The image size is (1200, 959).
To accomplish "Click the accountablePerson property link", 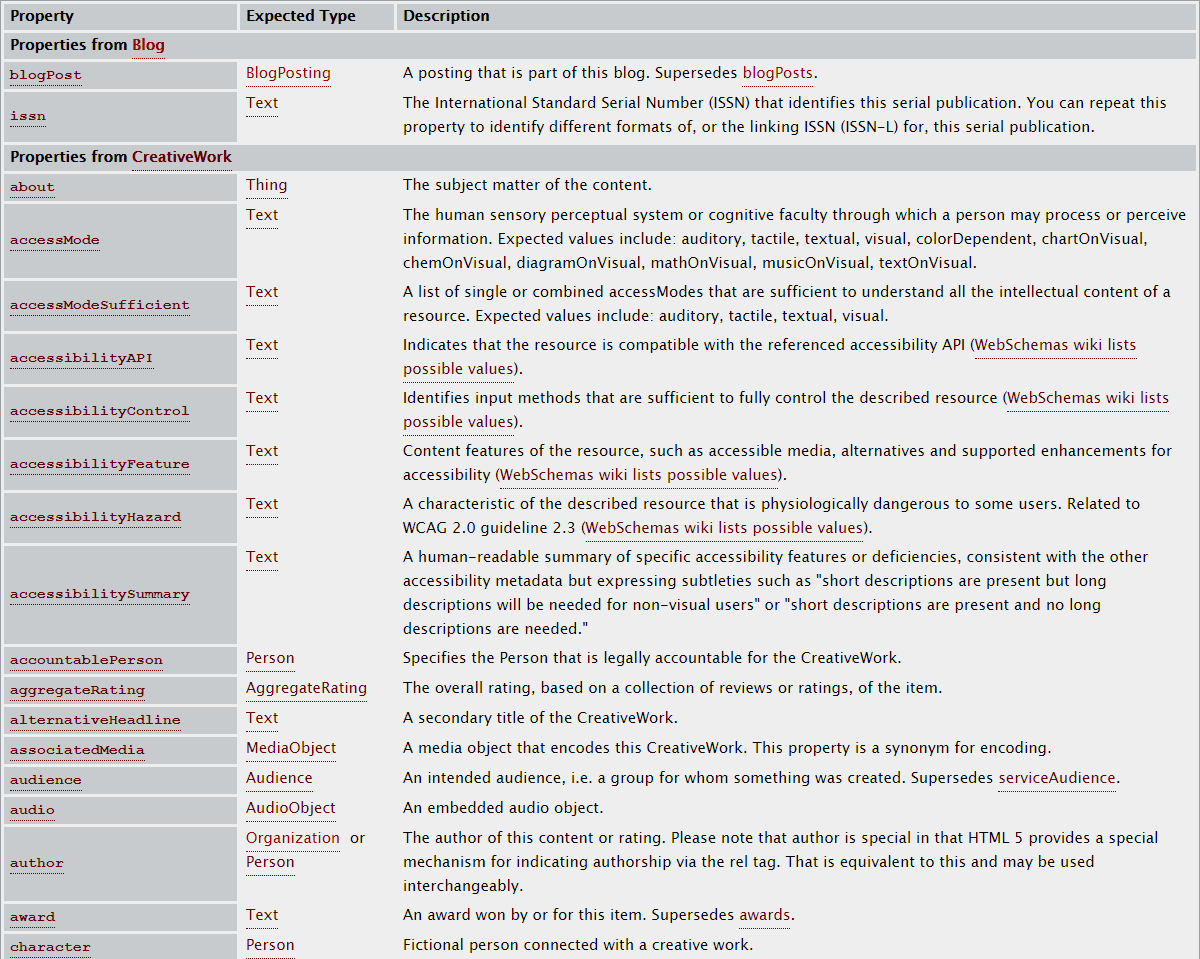I will [x=86, y=660].
